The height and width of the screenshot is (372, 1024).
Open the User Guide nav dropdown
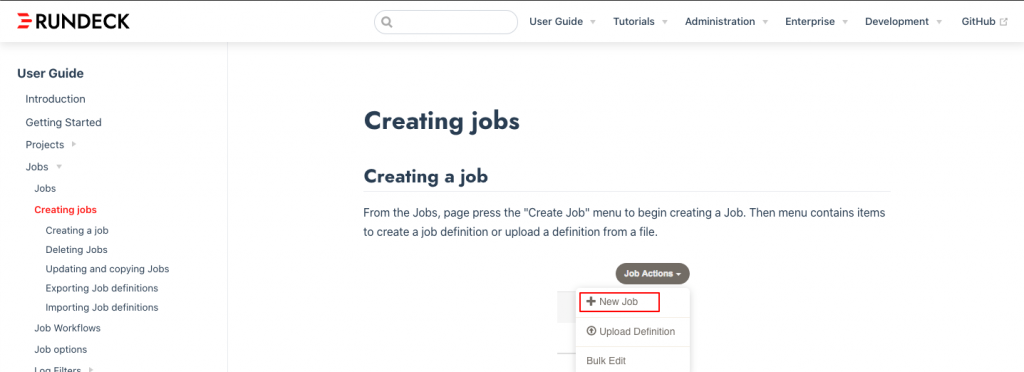(x=562, y=22)
